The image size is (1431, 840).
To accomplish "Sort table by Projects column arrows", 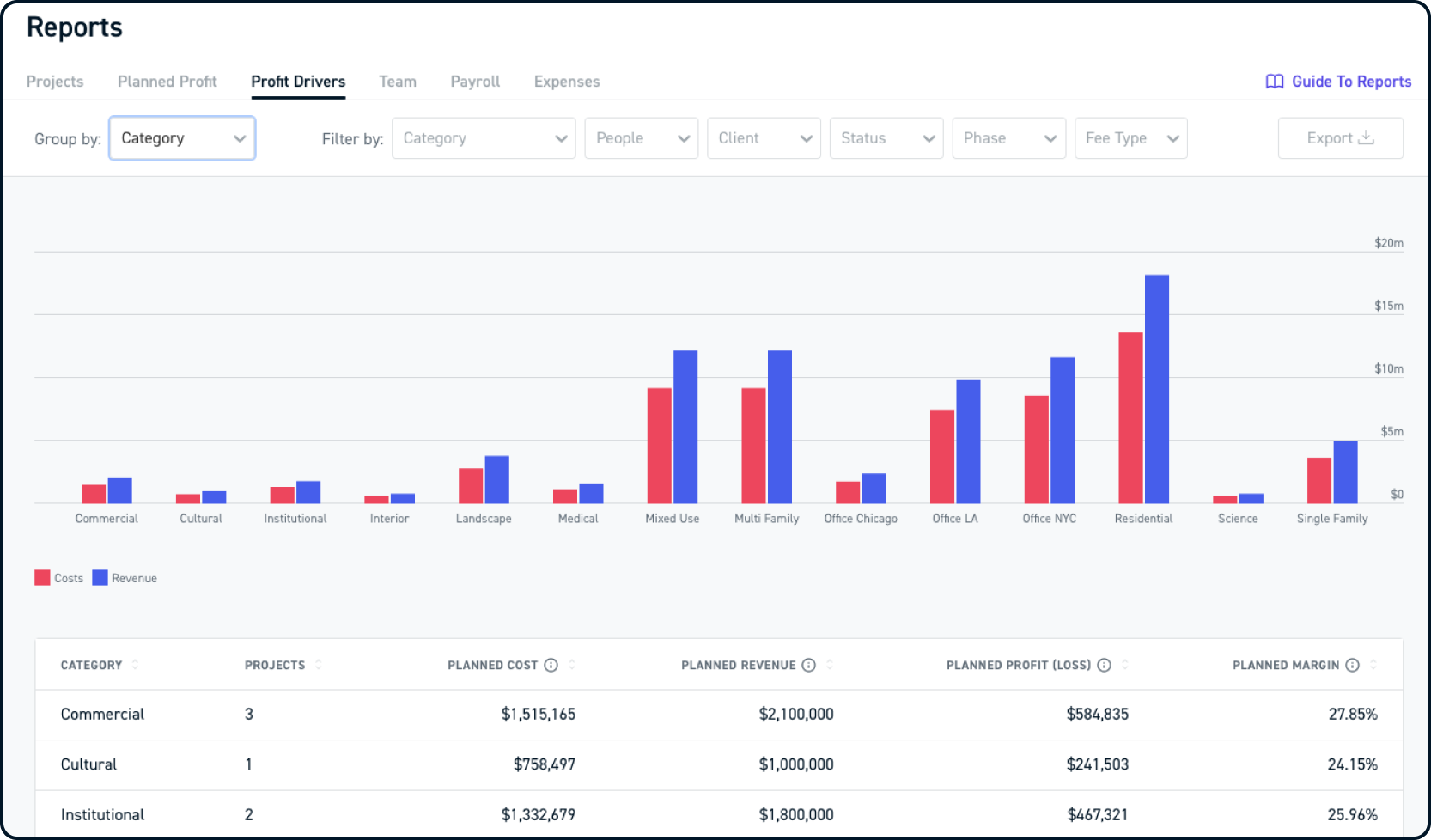I will (319, 665).
